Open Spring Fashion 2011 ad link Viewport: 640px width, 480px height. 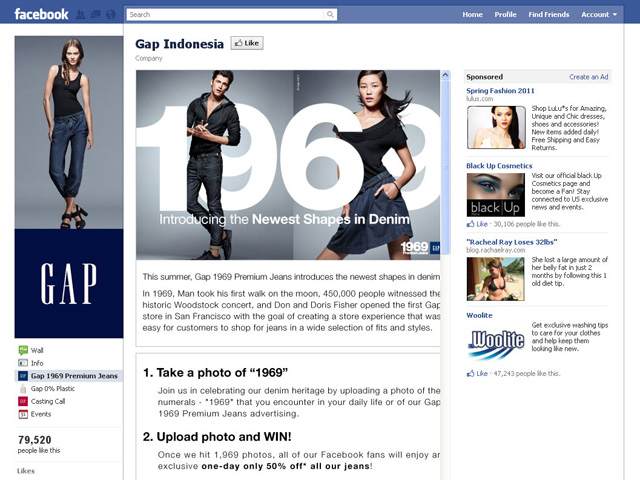500,91
